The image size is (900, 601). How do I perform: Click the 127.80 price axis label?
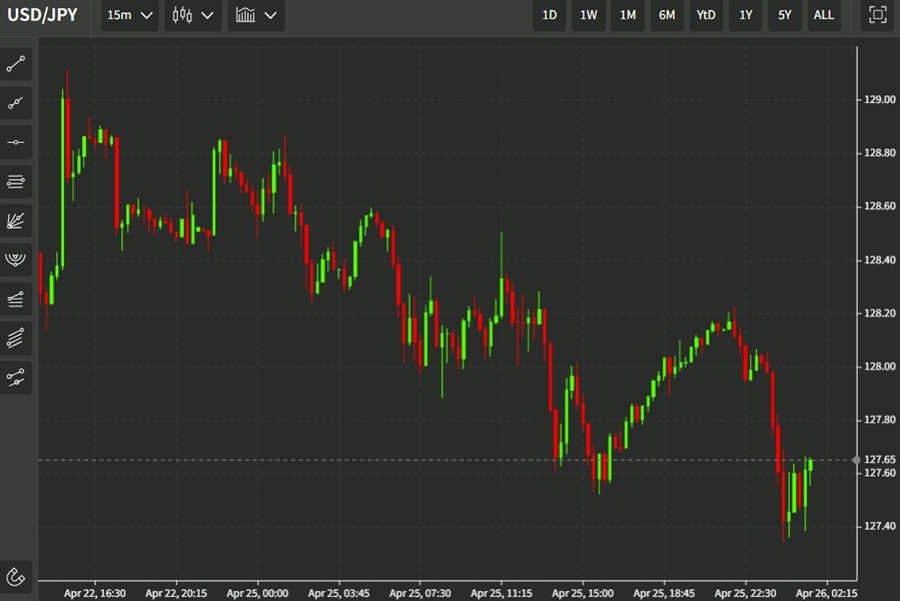click(x=879, y=420)
